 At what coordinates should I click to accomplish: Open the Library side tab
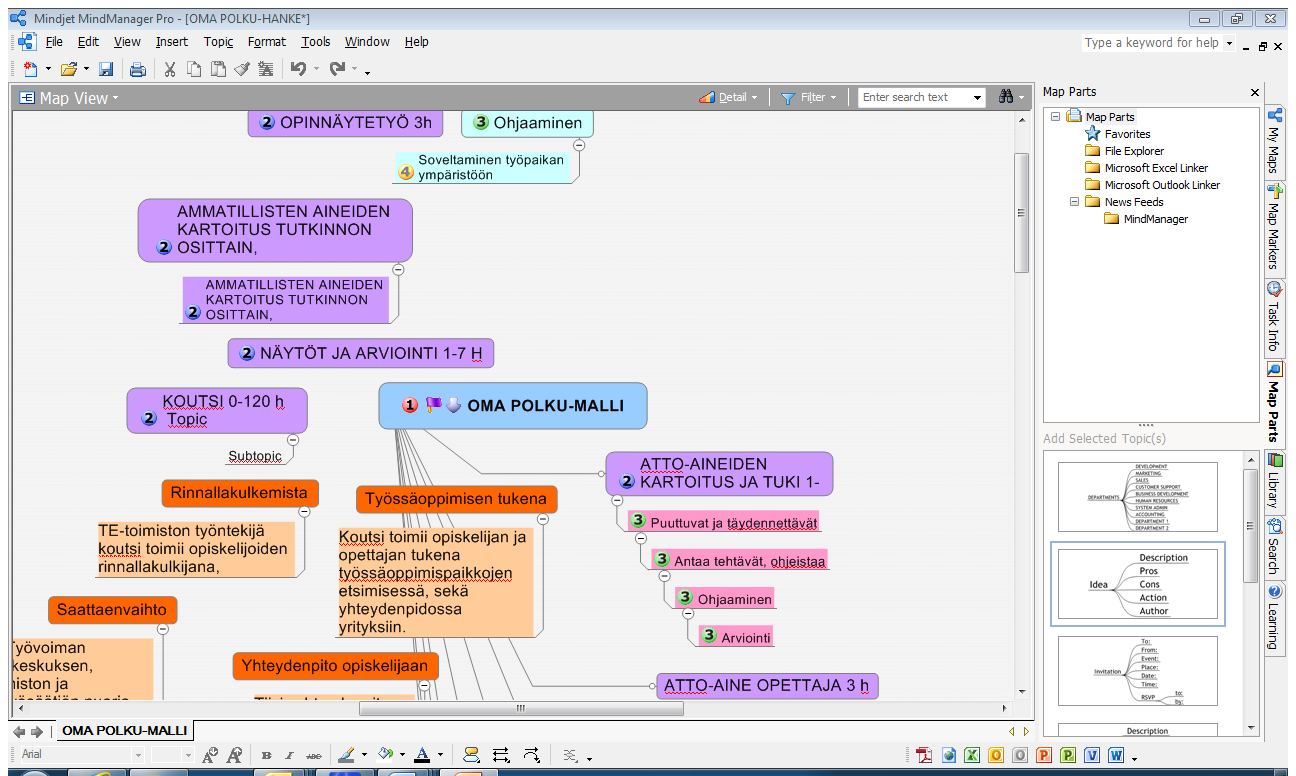tap(1274, 481)
